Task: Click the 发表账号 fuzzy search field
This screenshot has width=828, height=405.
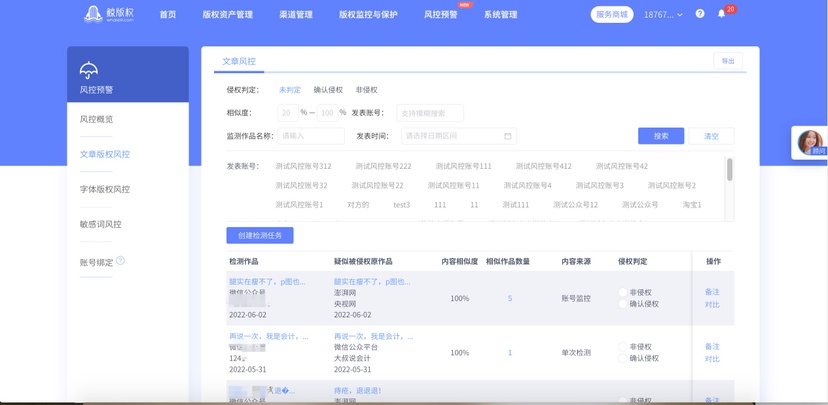Action: pos(430,113)
